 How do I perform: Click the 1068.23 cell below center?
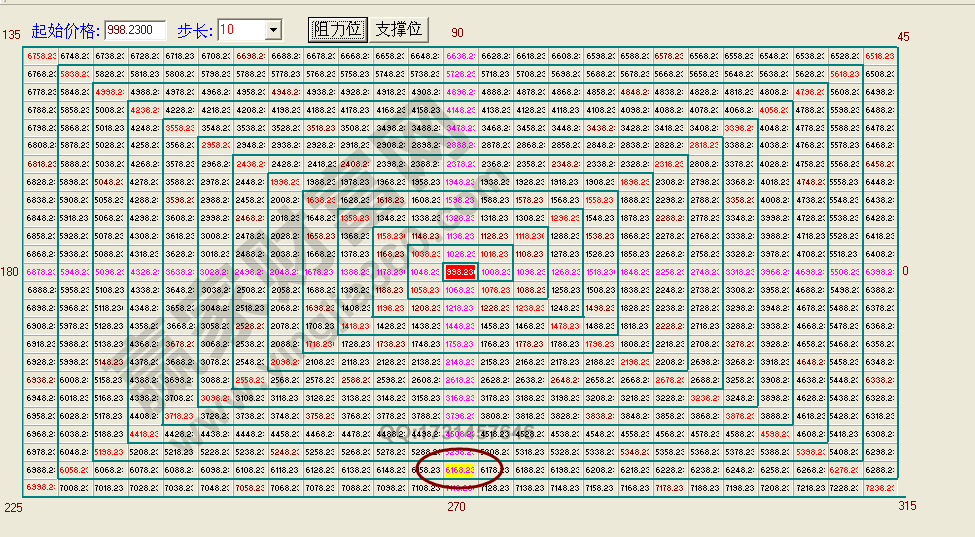click(460, 290)
